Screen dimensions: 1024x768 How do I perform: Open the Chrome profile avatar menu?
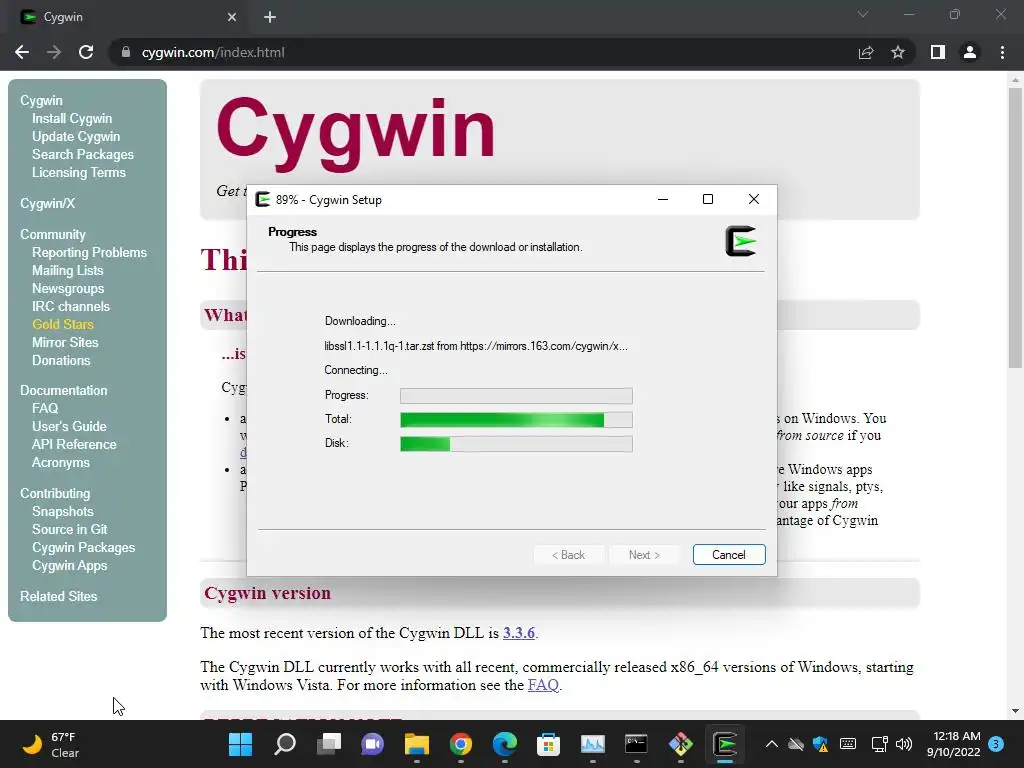tap(970, 52)
